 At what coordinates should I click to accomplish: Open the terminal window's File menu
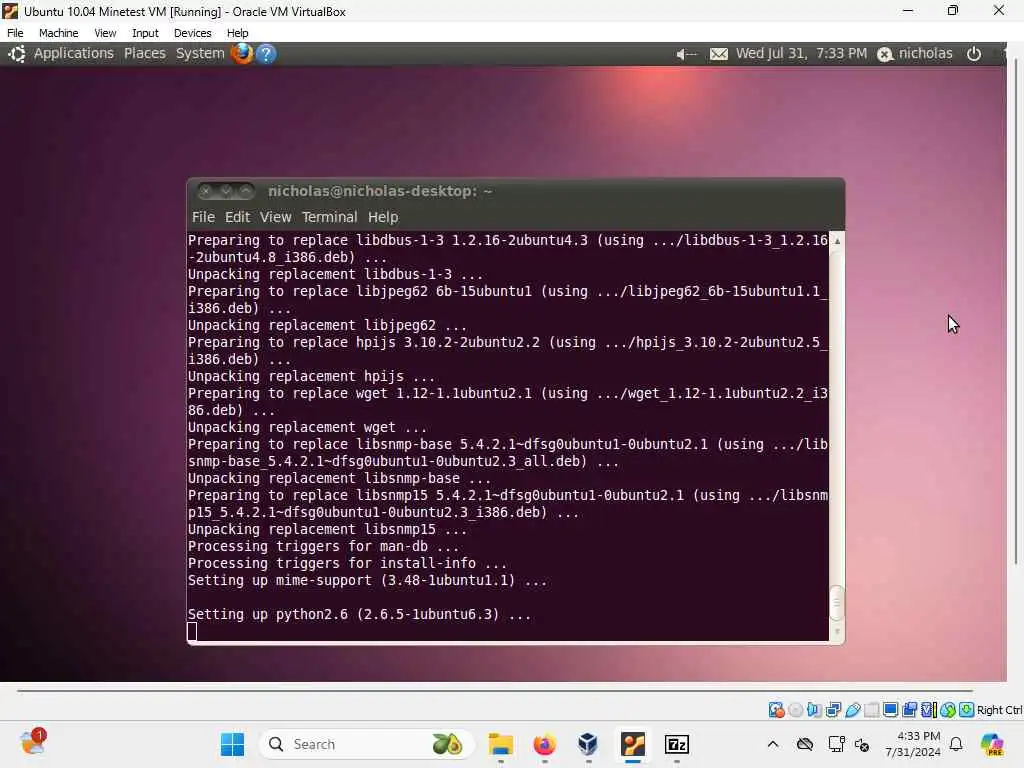pos(203,217)
